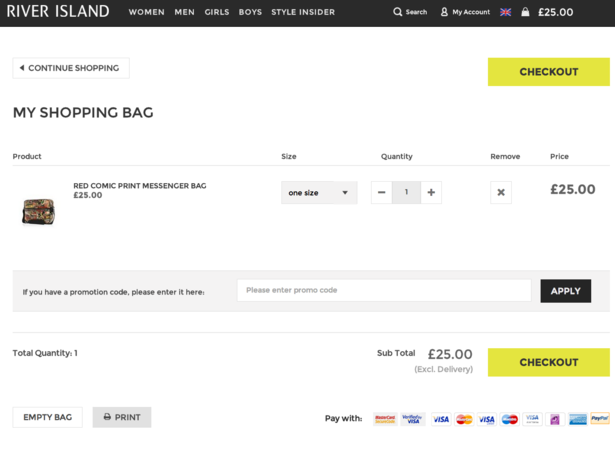Click the Price column header
Image resolution: width=615 pixels, height=454 pixels.
coord(559,156)
